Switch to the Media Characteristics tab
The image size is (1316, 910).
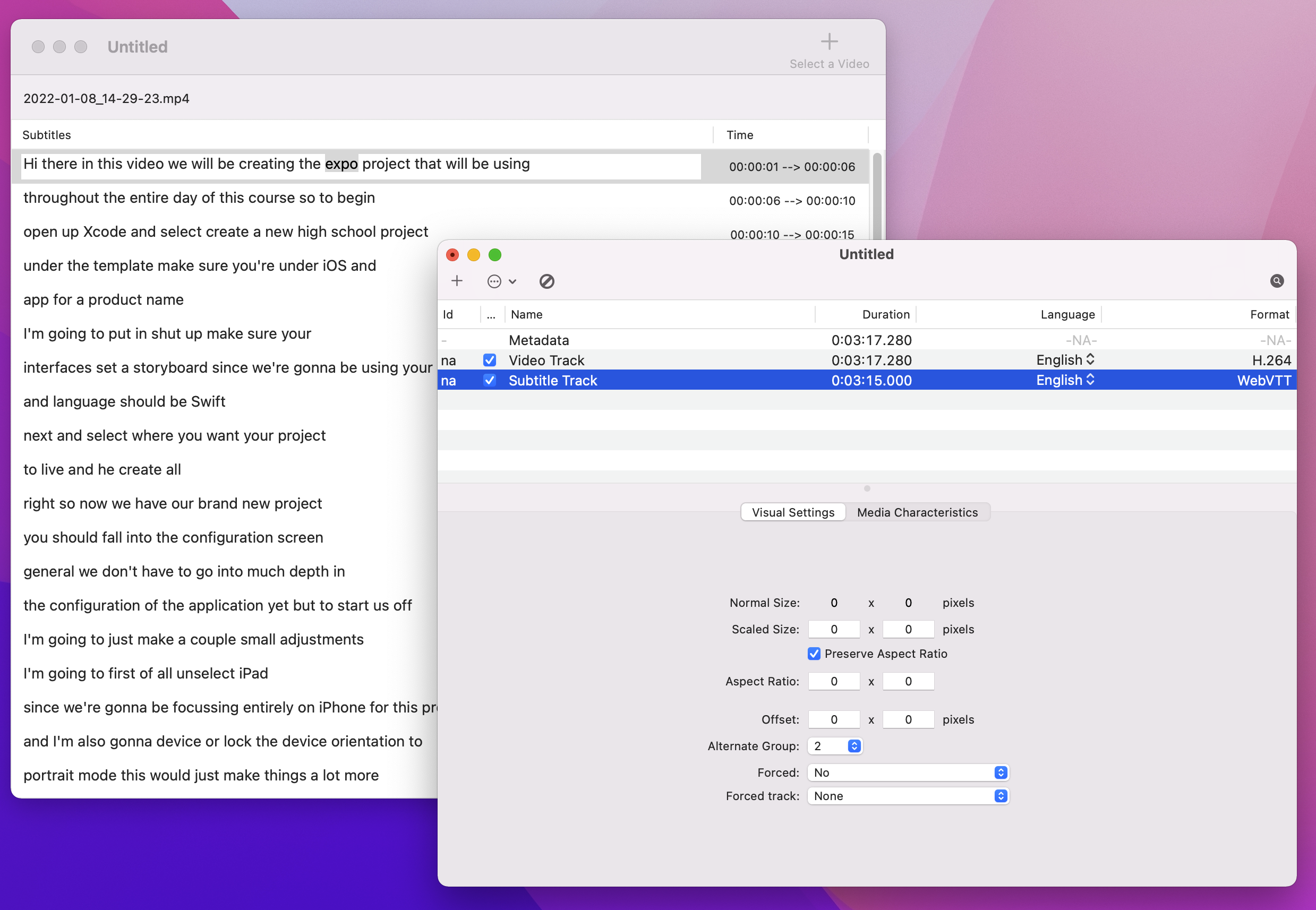coord(917,512)
